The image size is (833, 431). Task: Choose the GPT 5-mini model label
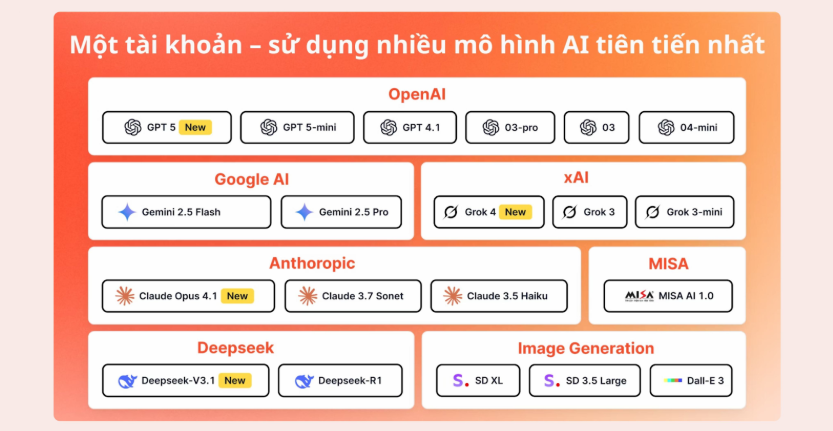pos(309,128)
